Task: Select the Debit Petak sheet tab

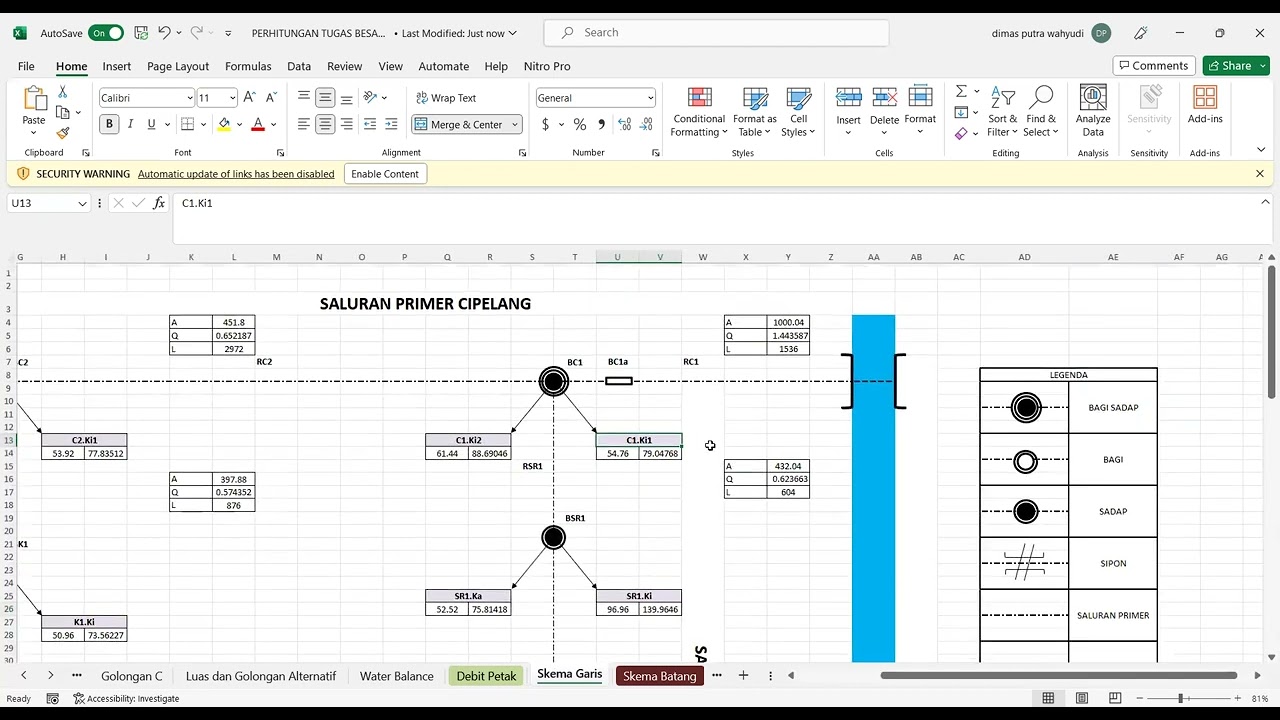Action: tap(486, 676)
